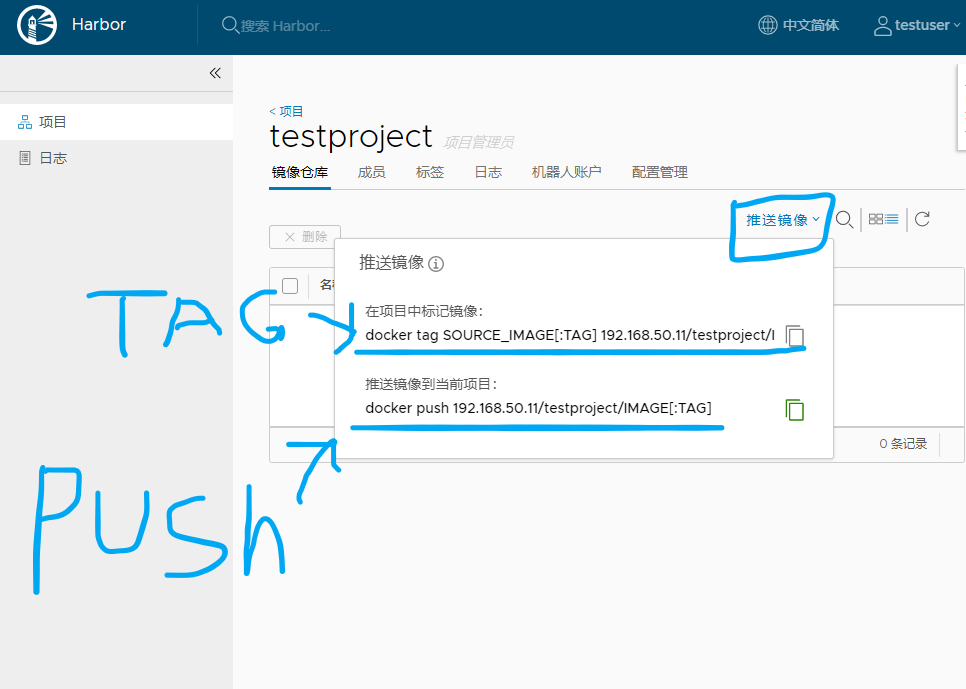Open the 中文简体 language menu
Image resolution: width=966 pixels, height=689 pixels.
pyautogui.click(x=798, y=25)
